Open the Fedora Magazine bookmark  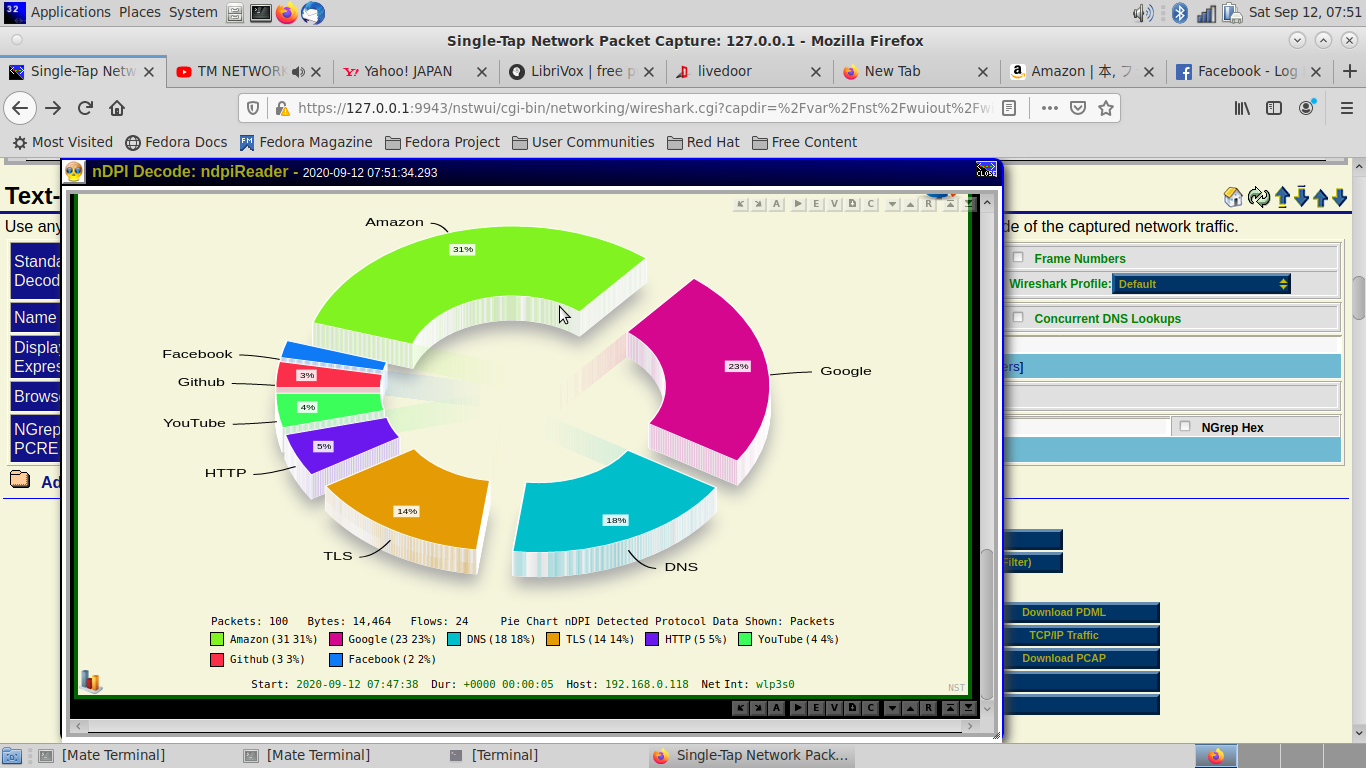pos(306,142)
